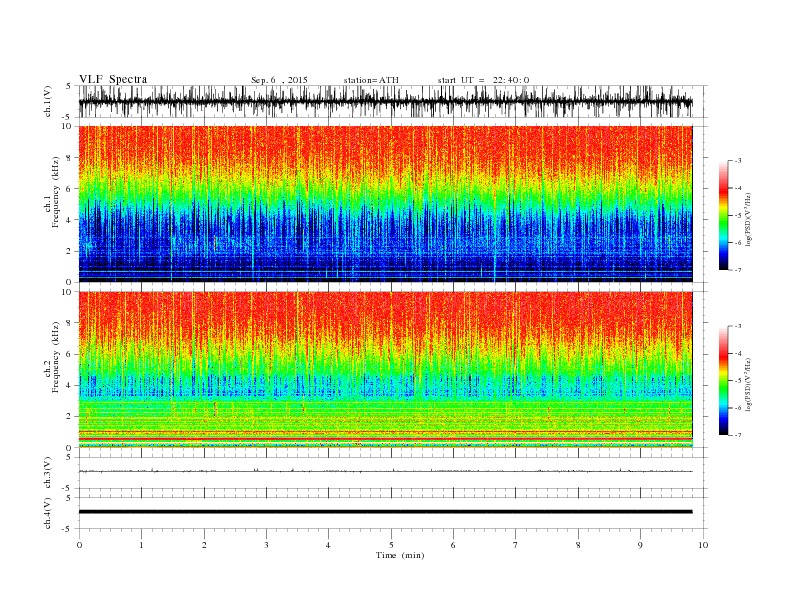Click the "6" tick on ch.1 frequency axis

click(x=69, y=188)
